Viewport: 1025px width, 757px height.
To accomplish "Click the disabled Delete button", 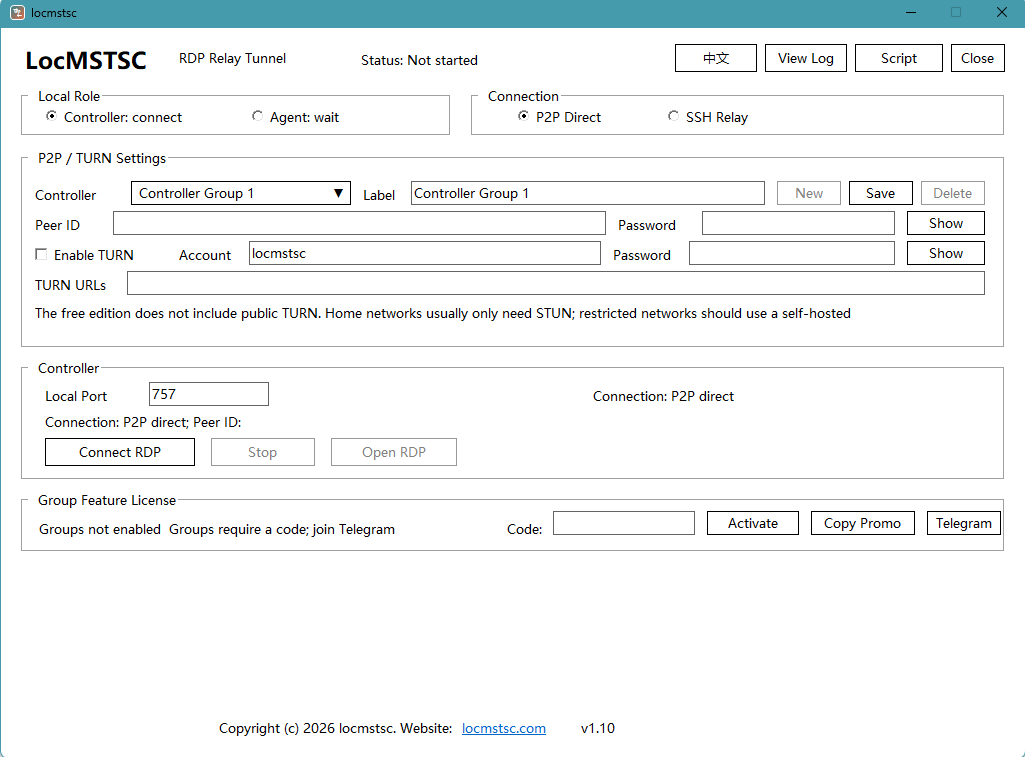I will (952, 193).
